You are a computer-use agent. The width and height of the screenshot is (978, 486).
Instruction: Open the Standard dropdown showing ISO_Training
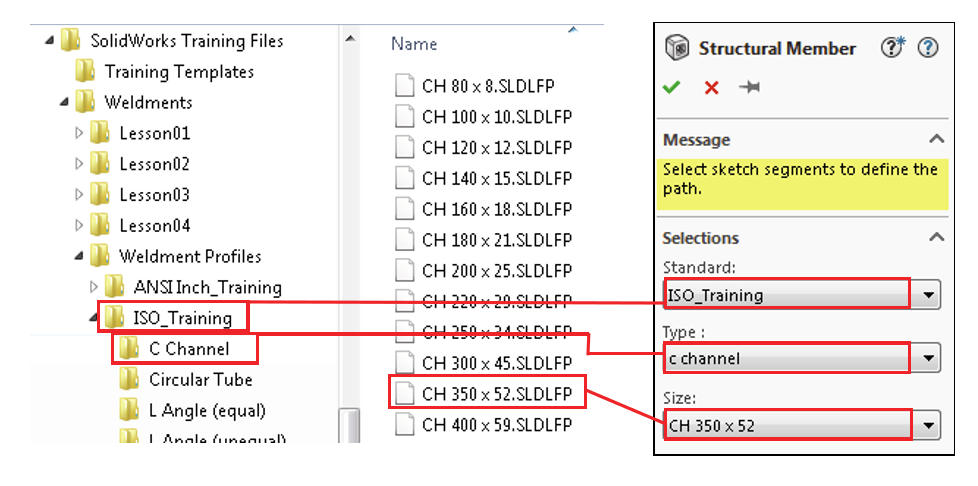coord(928,295)
